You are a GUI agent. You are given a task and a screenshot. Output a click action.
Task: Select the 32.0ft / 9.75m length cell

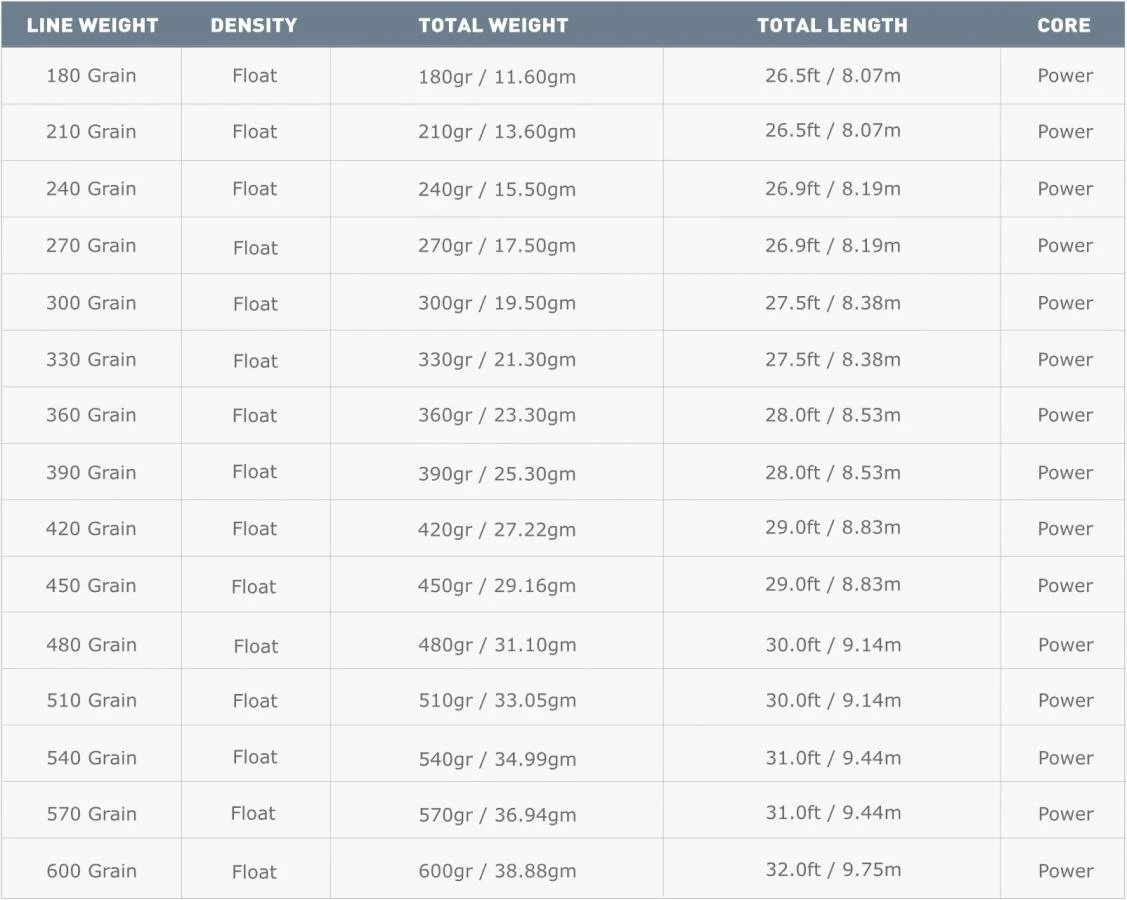833,870
